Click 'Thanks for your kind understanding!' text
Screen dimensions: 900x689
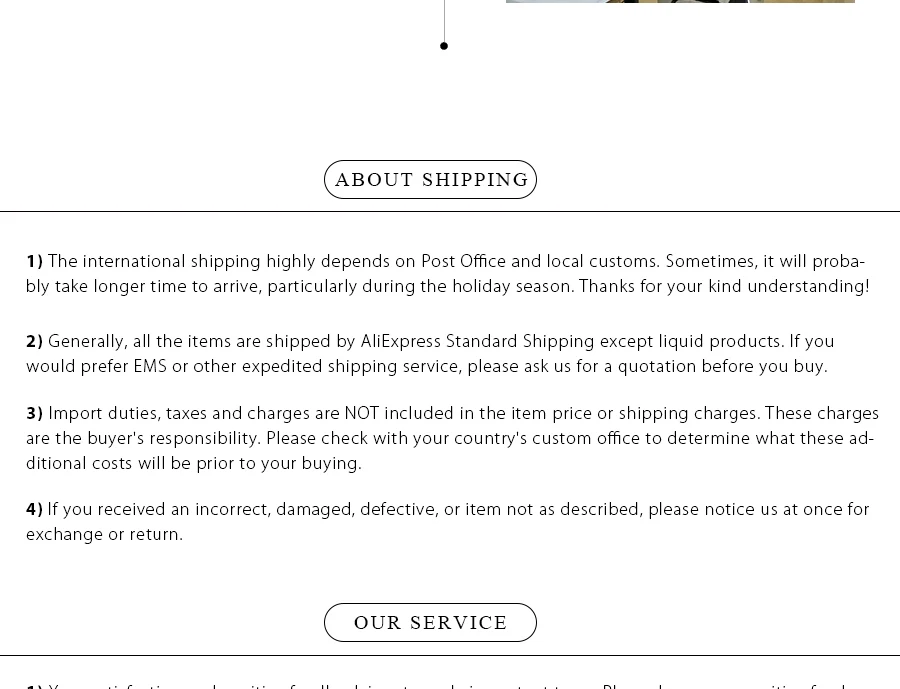pyautogui.click(x=724, y=286)
